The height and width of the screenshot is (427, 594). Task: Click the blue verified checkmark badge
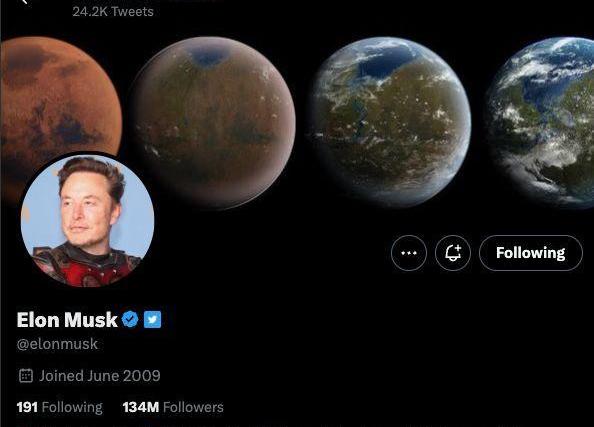coord(130,319)
